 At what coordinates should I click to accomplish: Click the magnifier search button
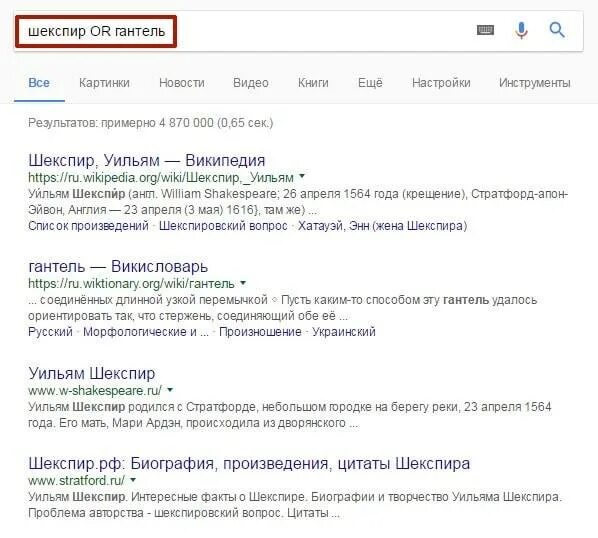(x=557, y=30)
